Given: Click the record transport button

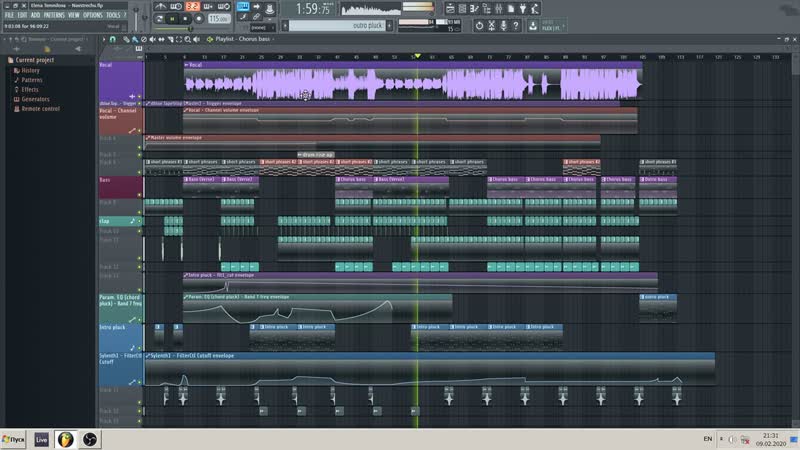Looking at the screenshot, I should pos(198,19).
